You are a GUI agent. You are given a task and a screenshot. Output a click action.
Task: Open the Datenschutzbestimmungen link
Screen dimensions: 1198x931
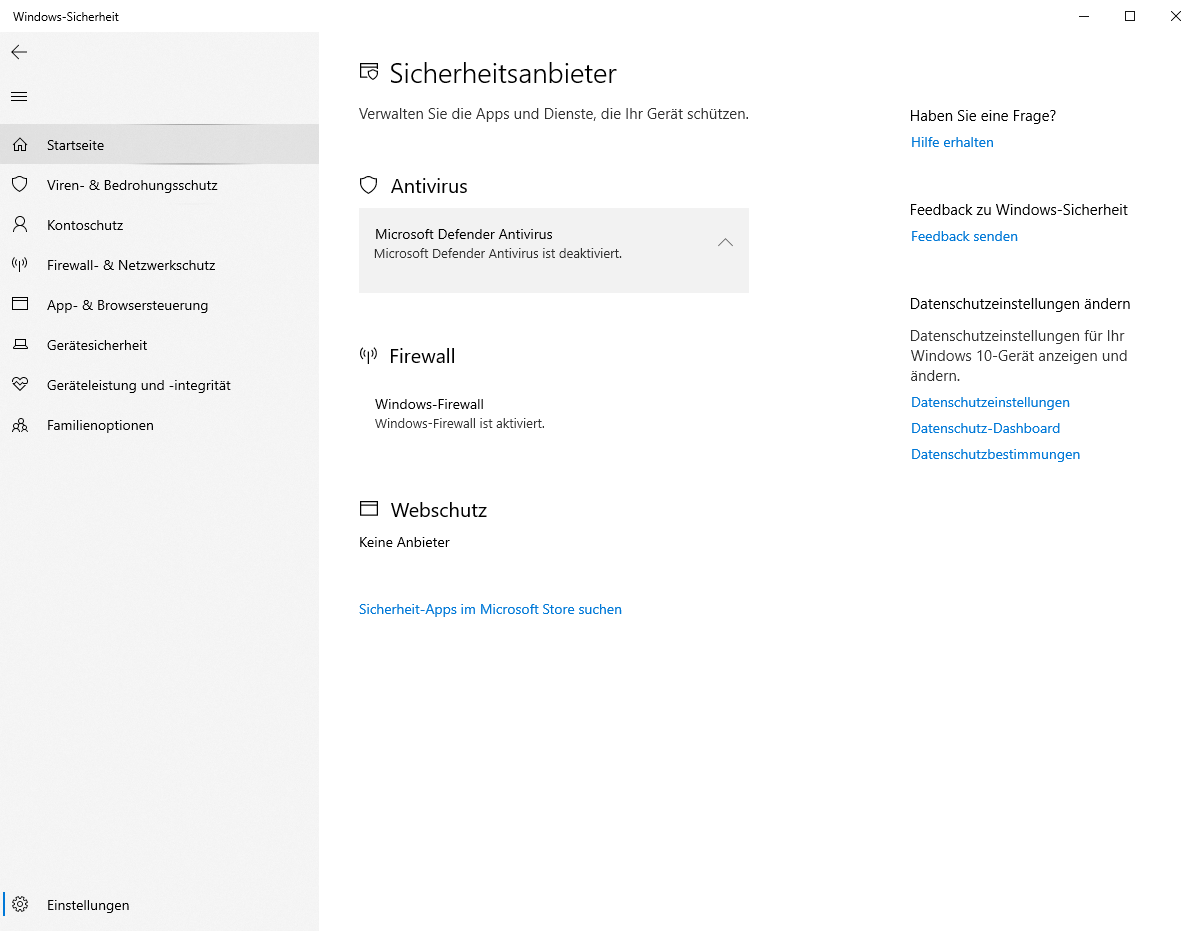pyautogui.click(x=996, y=454)
